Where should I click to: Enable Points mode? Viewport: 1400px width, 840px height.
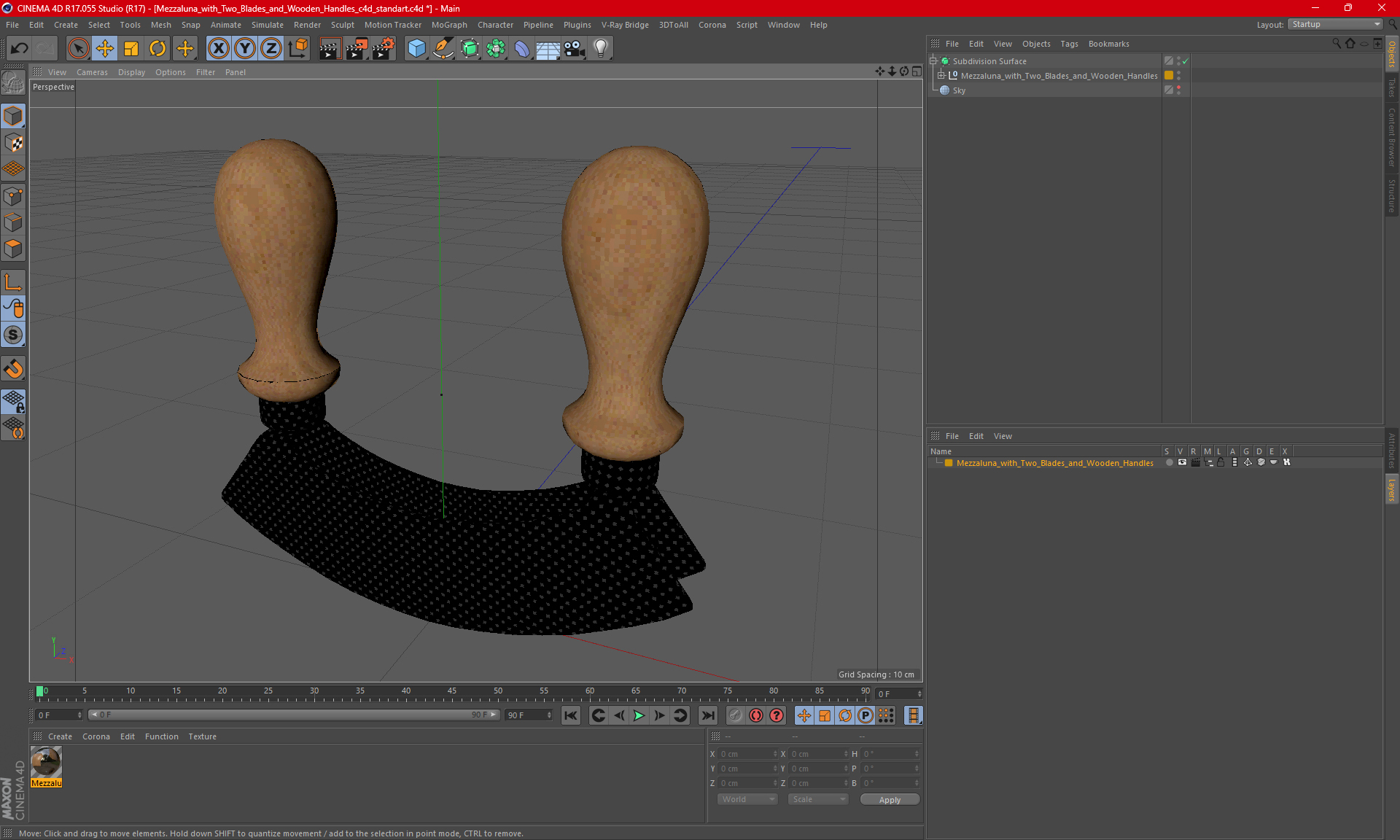click(13, 196)
